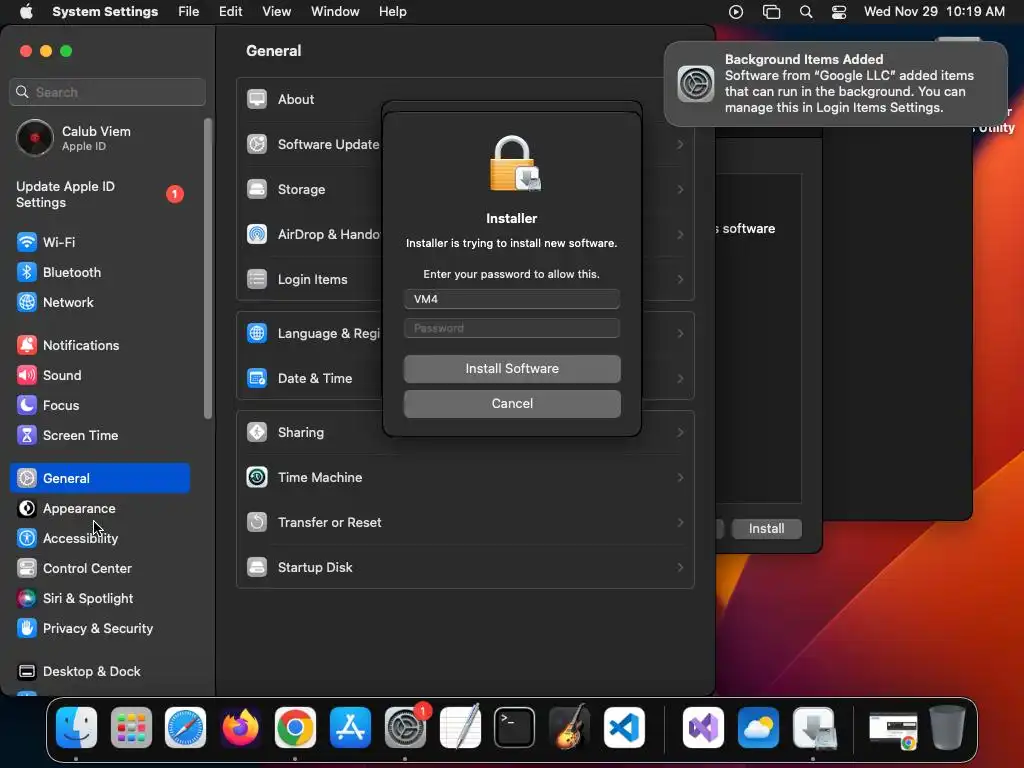Open App Store from the Dock
The image size is (1024, 768).
click(x=350, y=727)
